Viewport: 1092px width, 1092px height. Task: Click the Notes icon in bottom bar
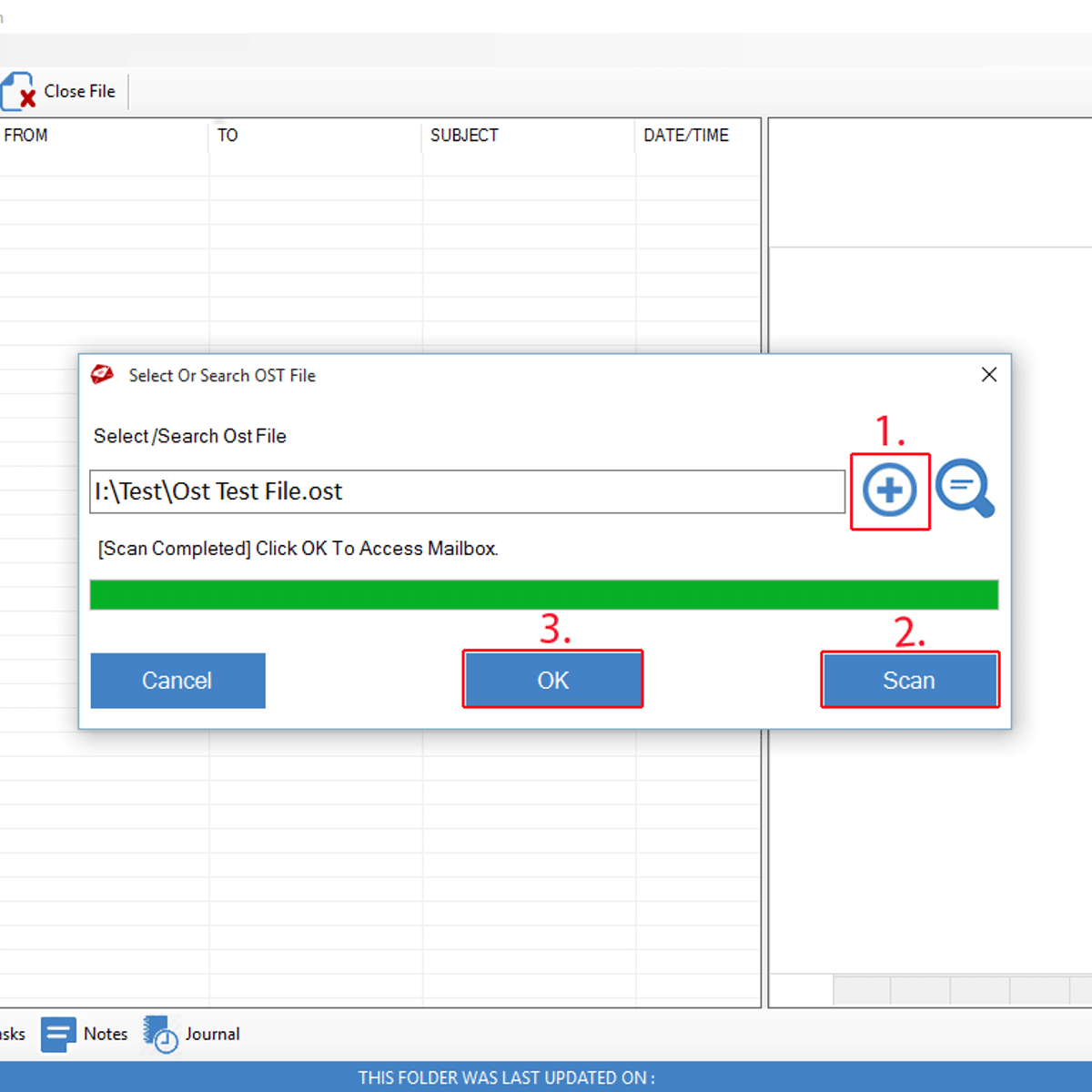58,1035
